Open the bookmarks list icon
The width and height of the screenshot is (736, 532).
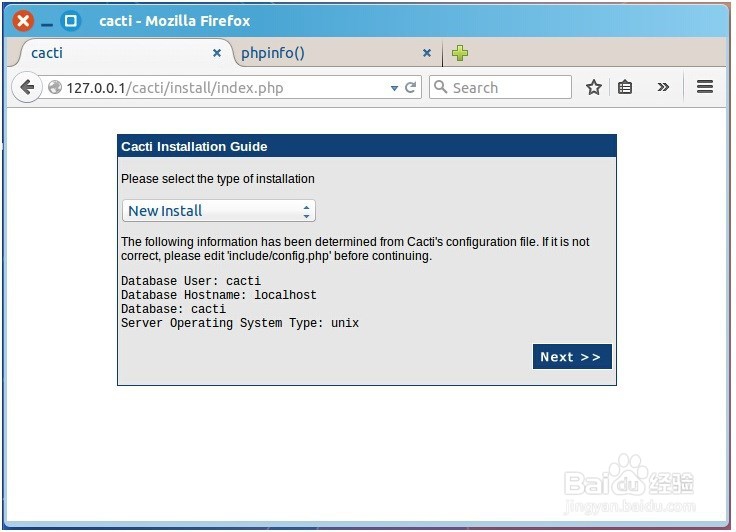pos(625,87)
